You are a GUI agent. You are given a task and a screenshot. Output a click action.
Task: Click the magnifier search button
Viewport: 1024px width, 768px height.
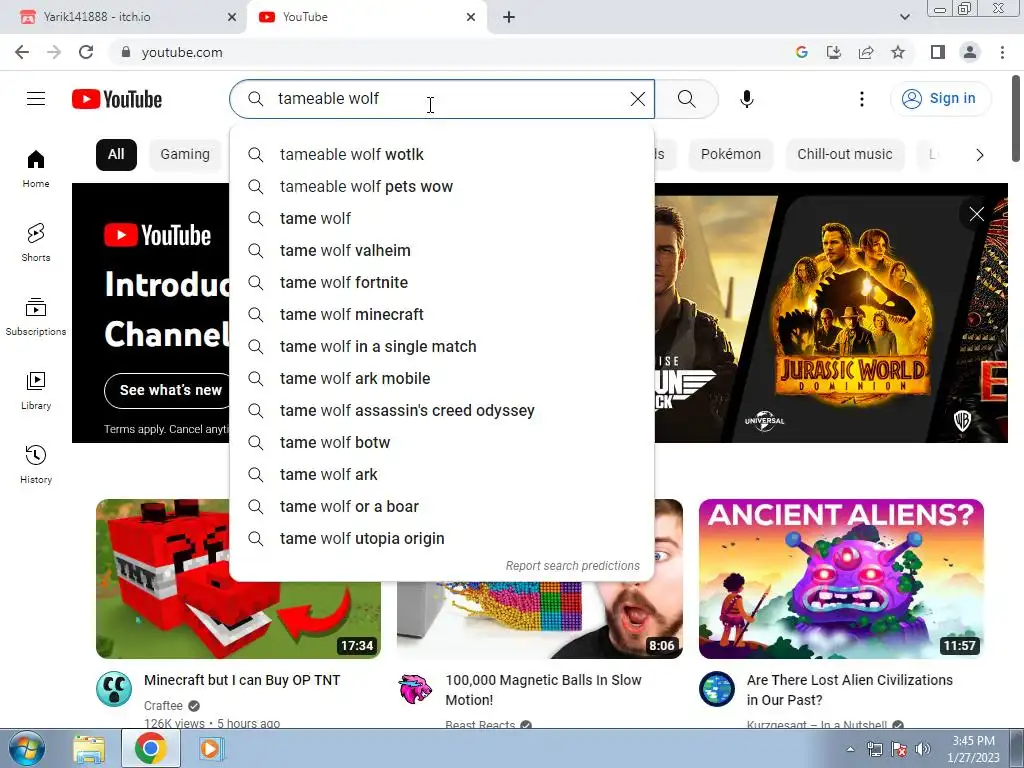pos(686,99)
